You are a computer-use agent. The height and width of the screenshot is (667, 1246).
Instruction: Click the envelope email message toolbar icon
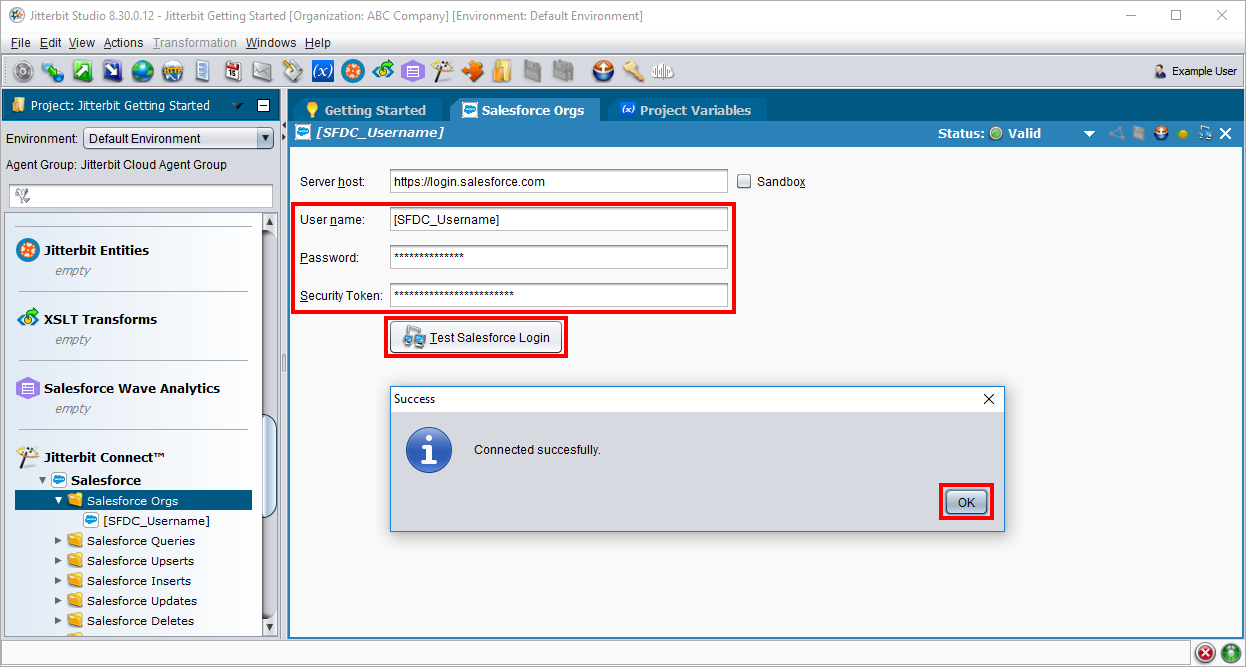click(x=262, y=71)
